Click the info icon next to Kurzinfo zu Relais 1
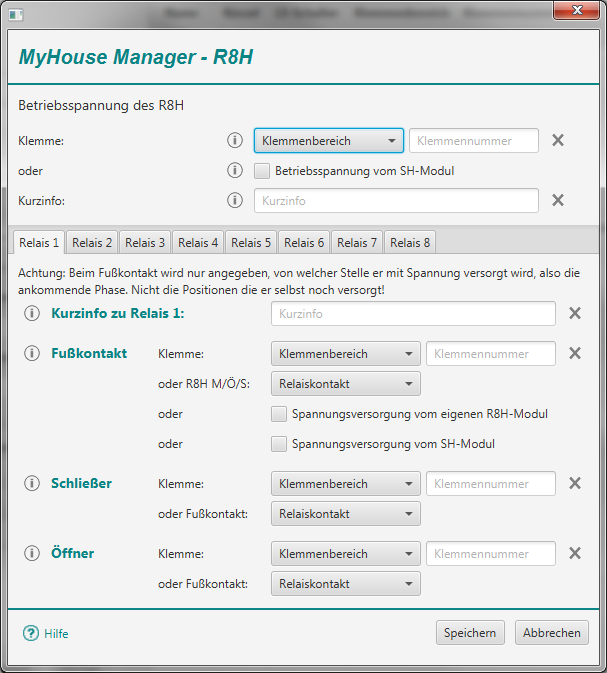The width and height of the screenshot is (607, 673). (x=31, y=314)
